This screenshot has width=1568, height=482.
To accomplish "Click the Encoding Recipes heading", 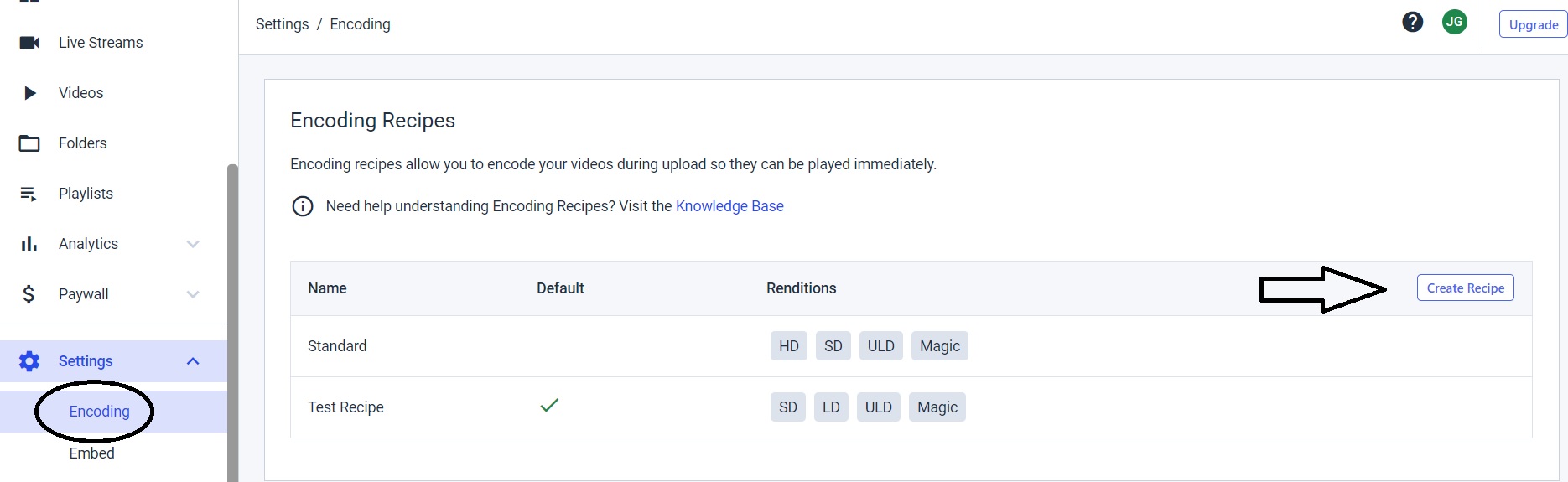I will pyautogui.click(x=372, y=121).
